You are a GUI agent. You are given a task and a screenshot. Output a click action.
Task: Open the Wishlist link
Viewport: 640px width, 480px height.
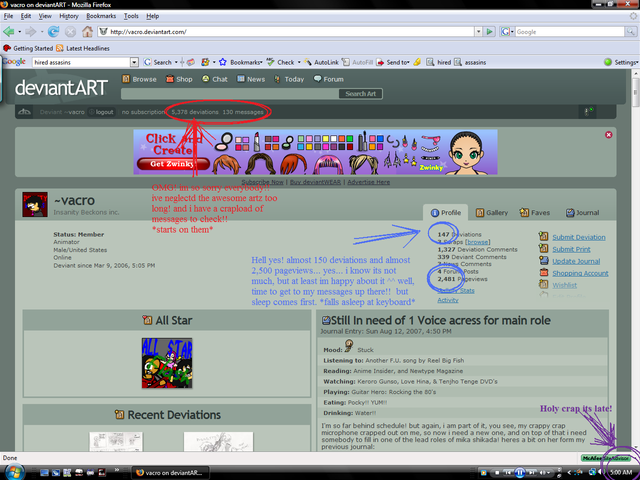(x=564, y=285)
